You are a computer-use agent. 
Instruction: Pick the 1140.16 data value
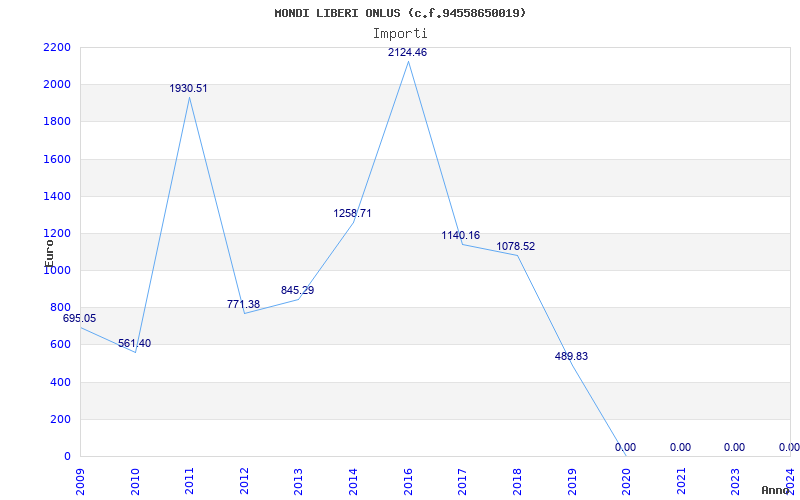461,236
